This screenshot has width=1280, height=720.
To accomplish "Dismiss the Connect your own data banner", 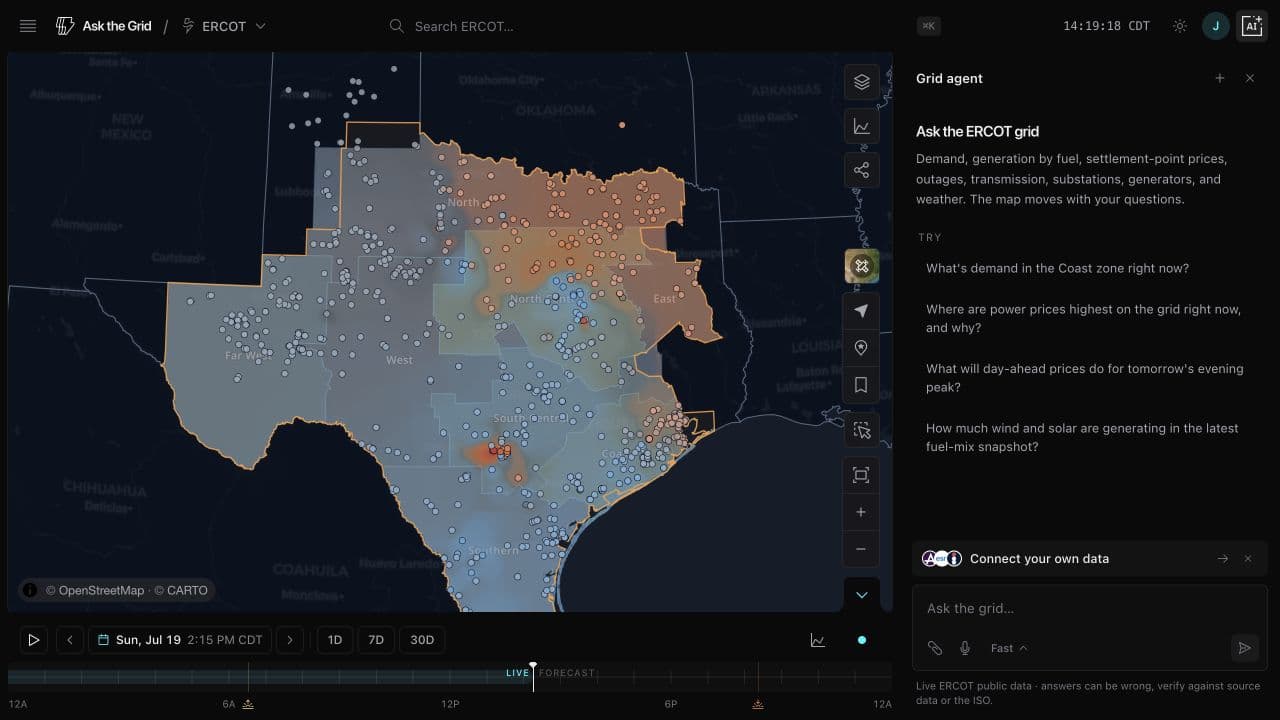I will click(x=1248, y=559).
